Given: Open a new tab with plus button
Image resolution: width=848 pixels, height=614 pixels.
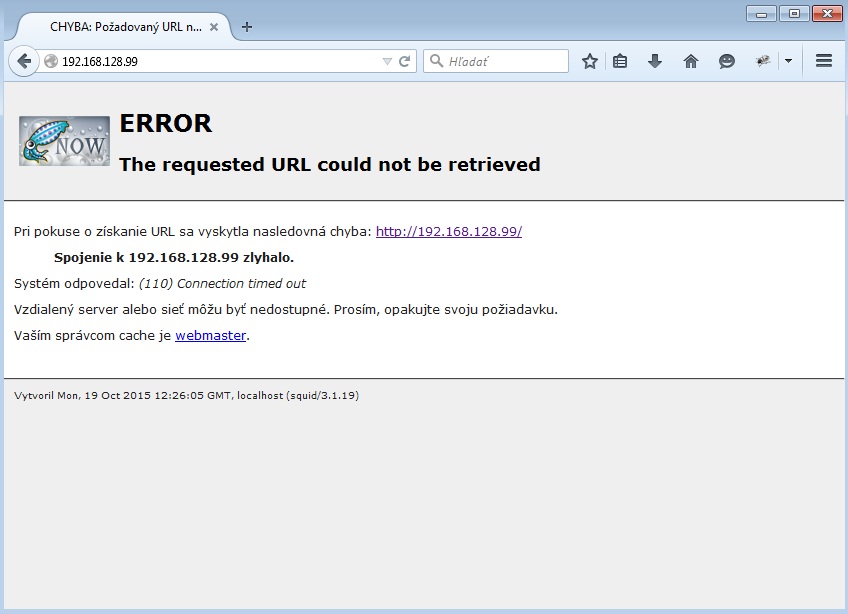Looking at the screenshot, I should [247, 27].
